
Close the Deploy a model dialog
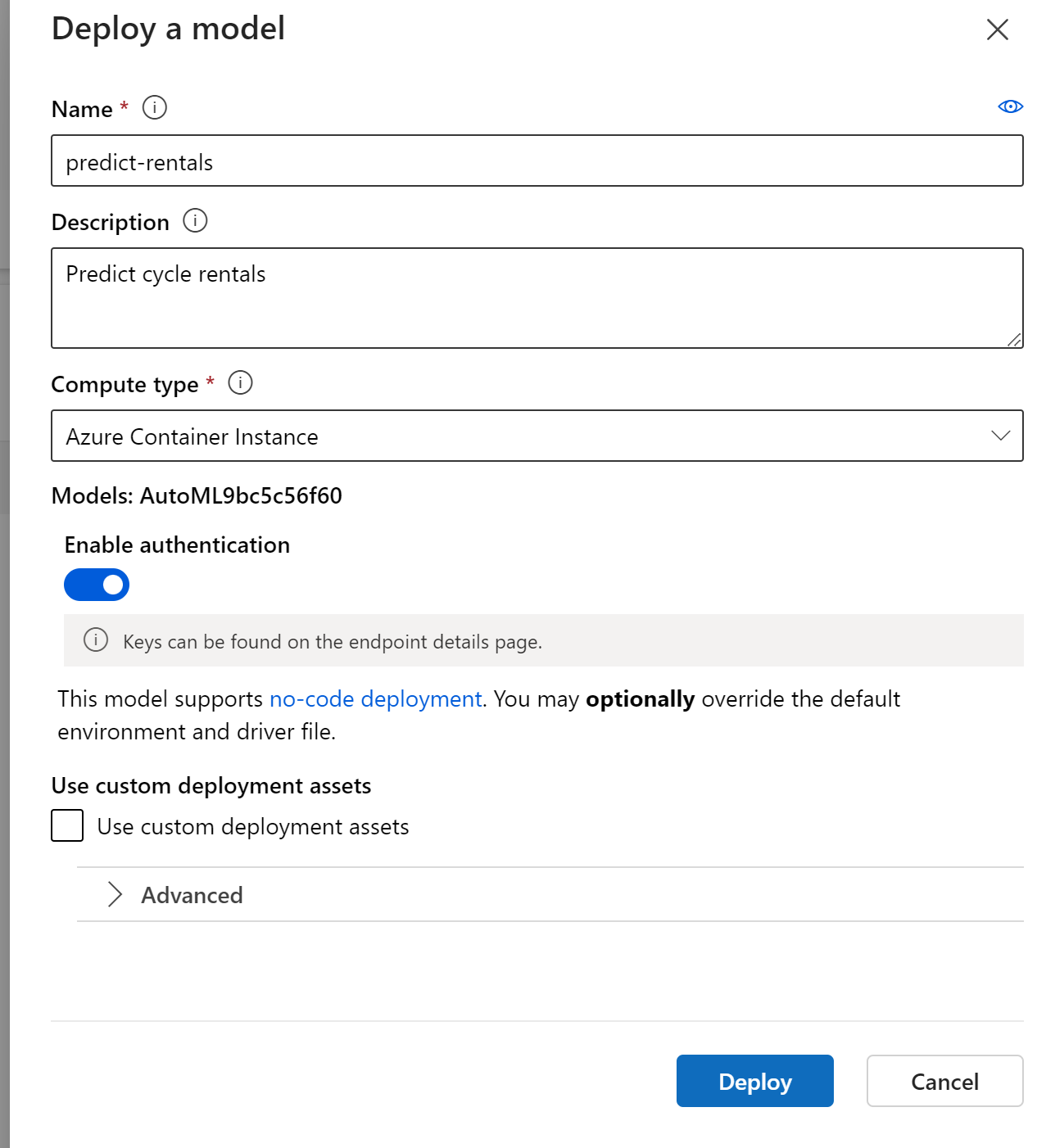(997, 29)
